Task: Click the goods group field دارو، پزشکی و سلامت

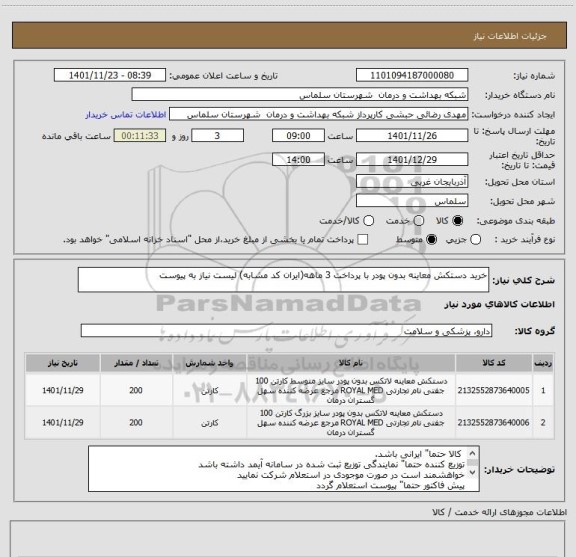Action: click(286, 331)
